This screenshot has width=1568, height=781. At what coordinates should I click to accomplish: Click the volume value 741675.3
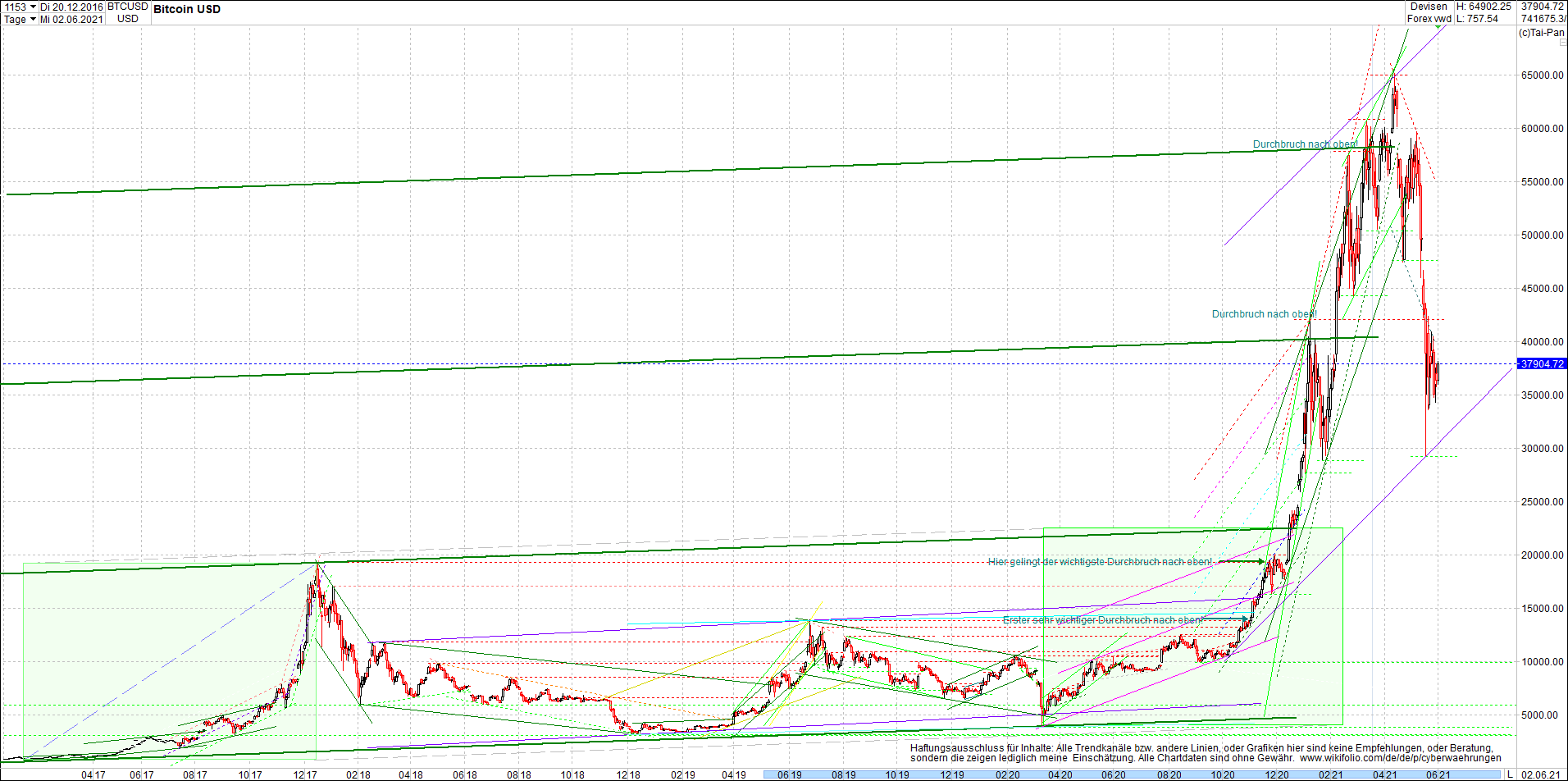[x=1543, y=19]
